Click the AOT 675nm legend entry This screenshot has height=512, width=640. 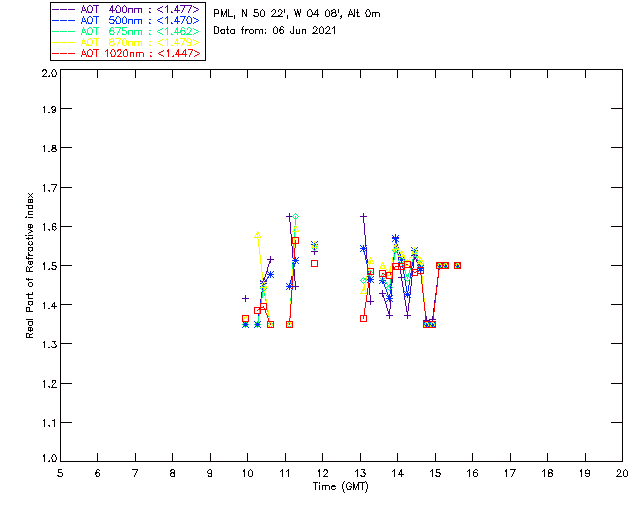127,31
